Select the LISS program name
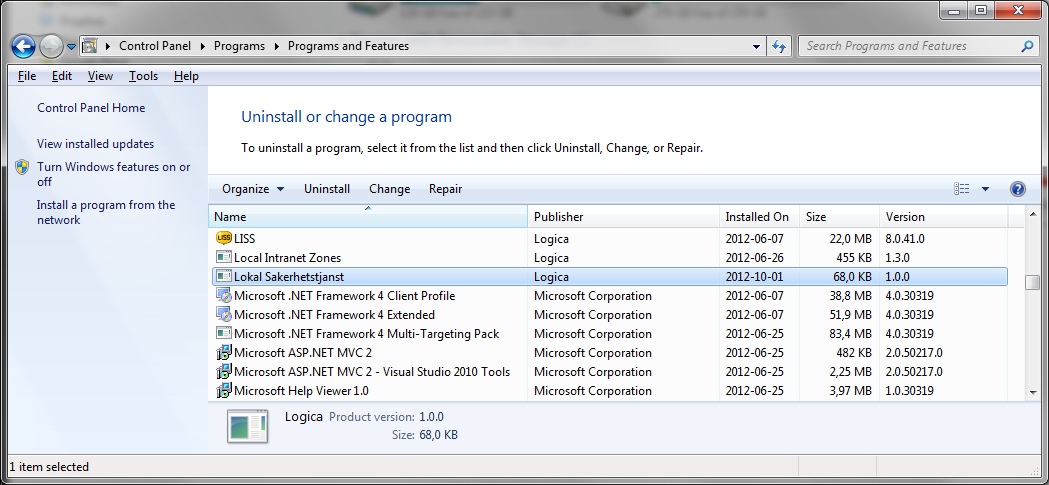This screenshot has height=485, width=1049. pos(244,238)
